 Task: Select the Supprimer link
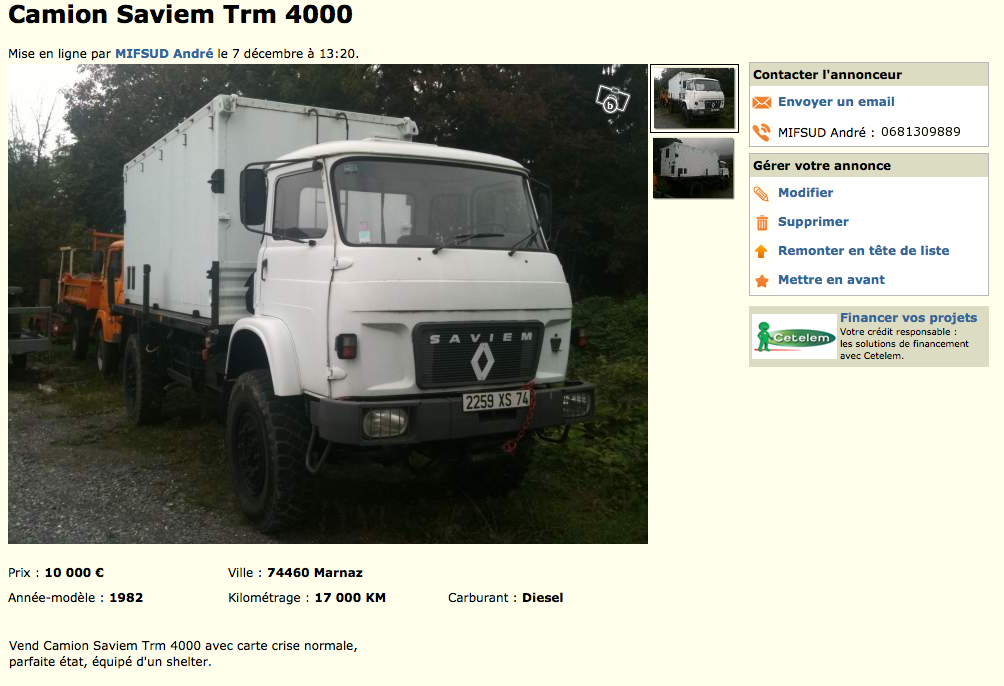click(x=813, y=222)
